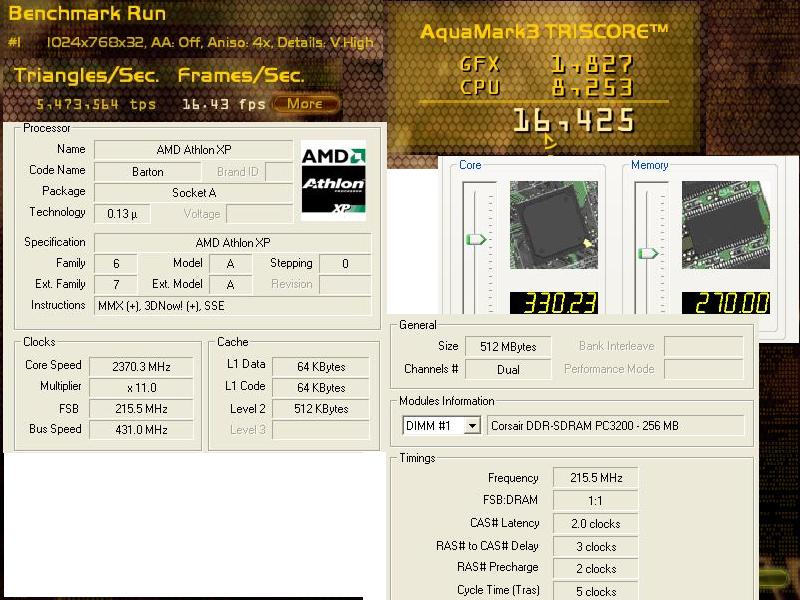This screenshot has height=600, width=800.
Task: Click the Level 2 cache value 512 KBytes
Action: (321, 409)
